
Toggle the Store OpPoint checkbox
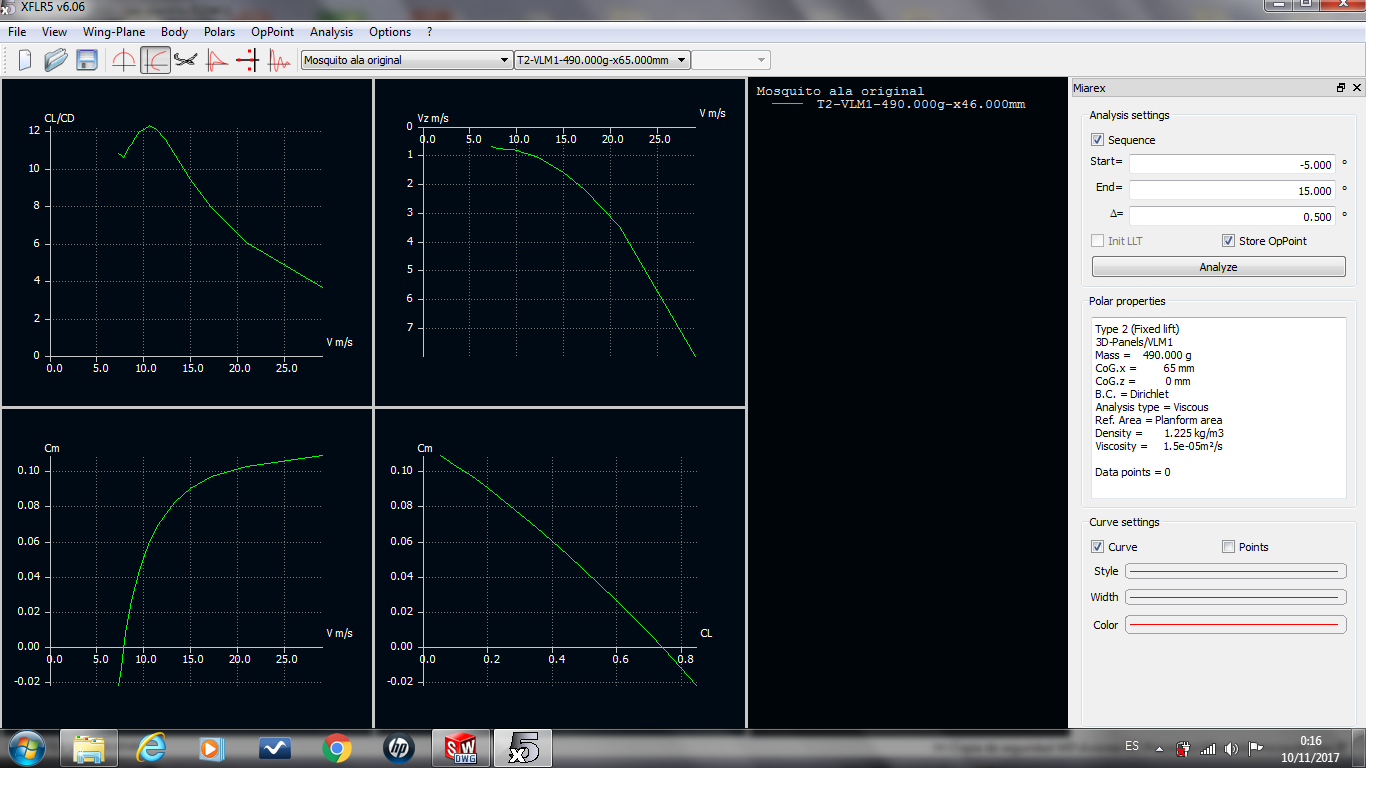pos(1228,241)
